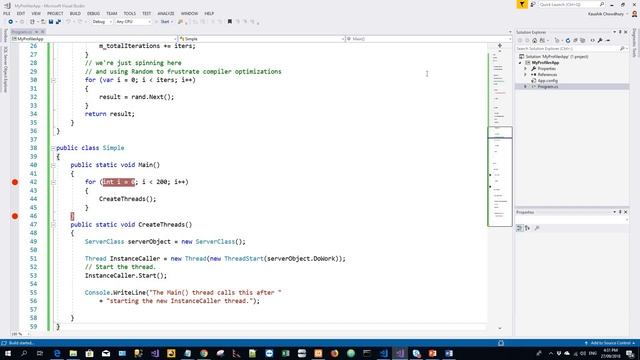Open Excel from the taskbar
Viewport: 640px width, 360px height.
[x=286, y=353]
